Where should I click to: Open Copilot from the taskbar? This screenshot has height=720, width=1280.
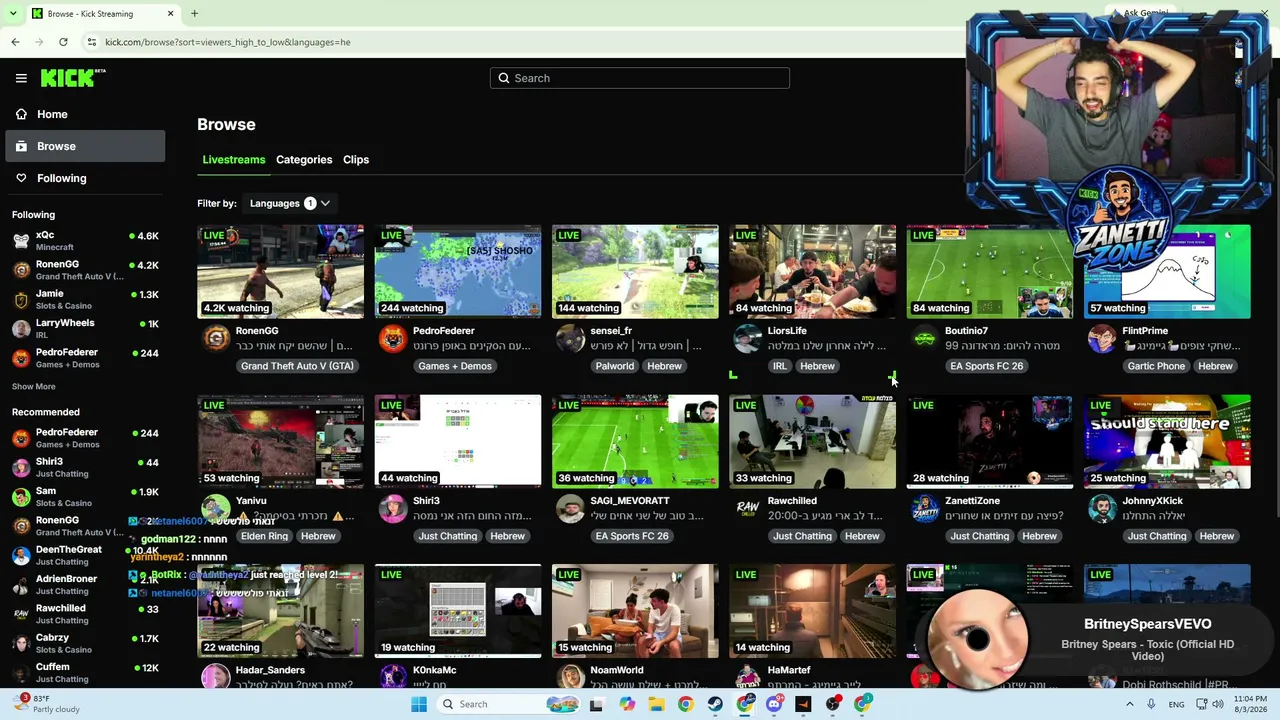(627, 704)
